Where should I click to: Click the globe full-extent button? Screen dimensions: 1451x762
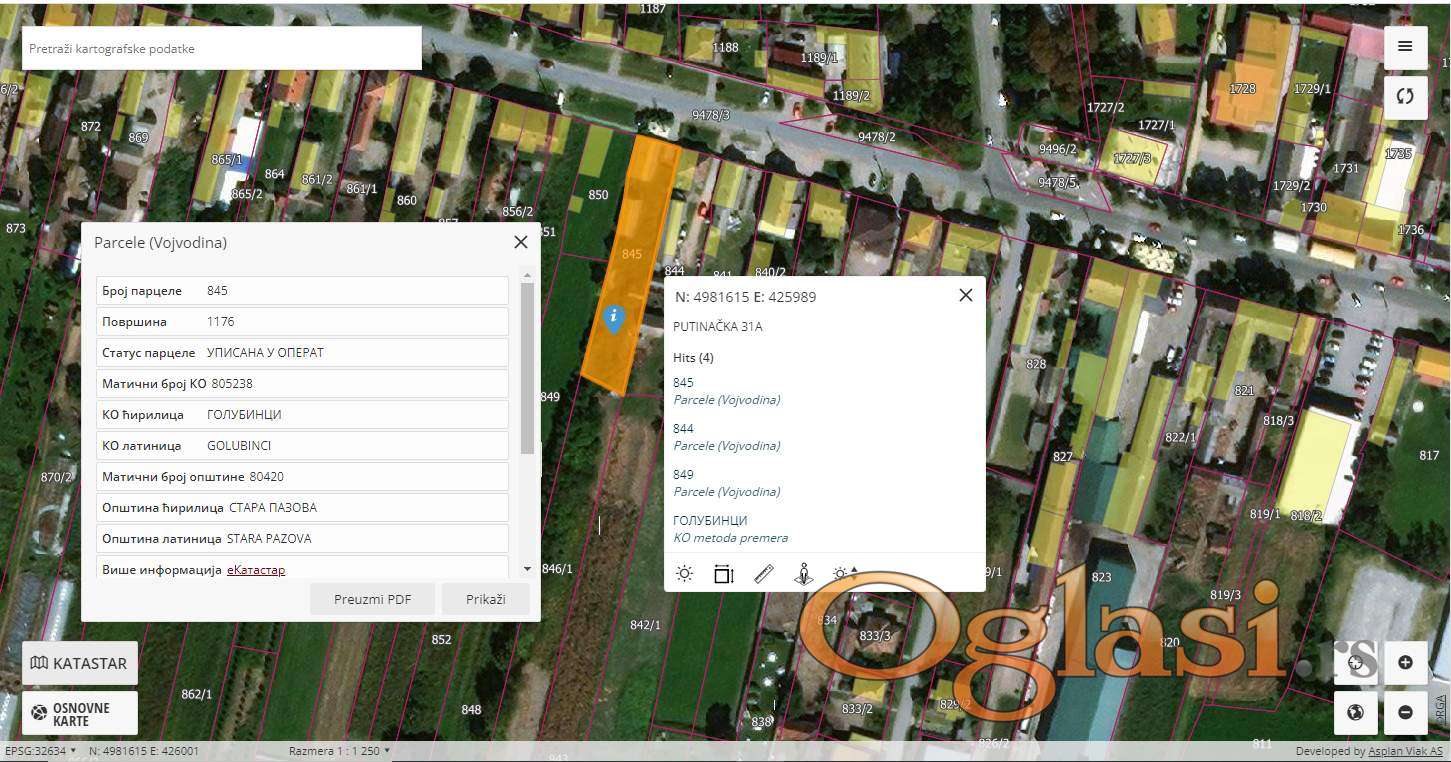pyautogui.click(x=1356, y=712)
